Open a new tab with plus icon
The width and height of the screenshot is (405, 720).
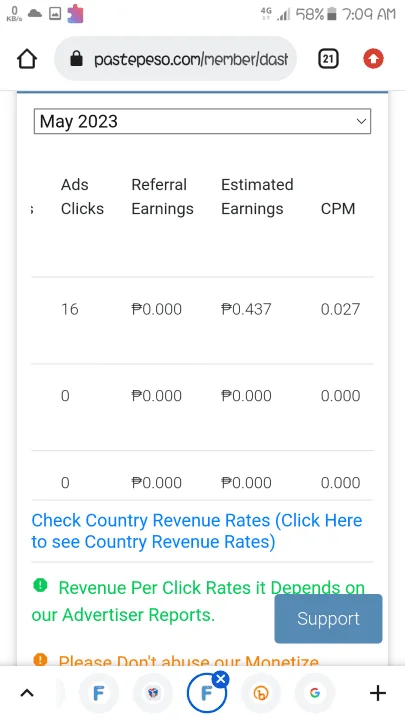(x=377, y=693)
